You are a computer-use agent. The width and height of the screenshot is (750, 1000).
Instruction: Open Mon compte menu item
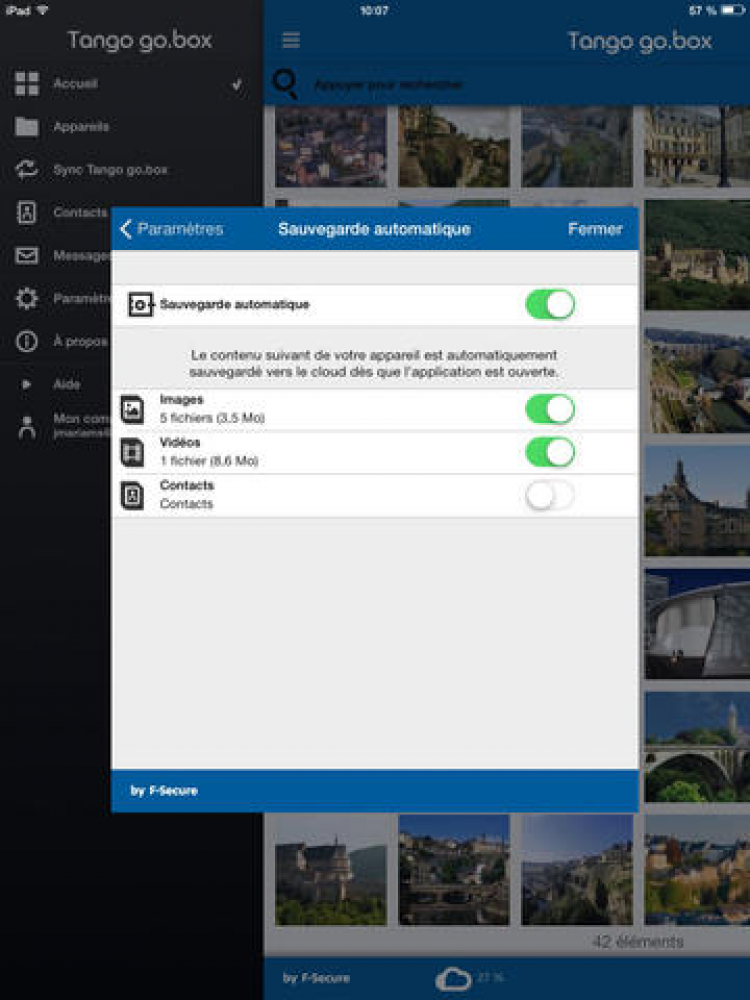coord(82,425)
